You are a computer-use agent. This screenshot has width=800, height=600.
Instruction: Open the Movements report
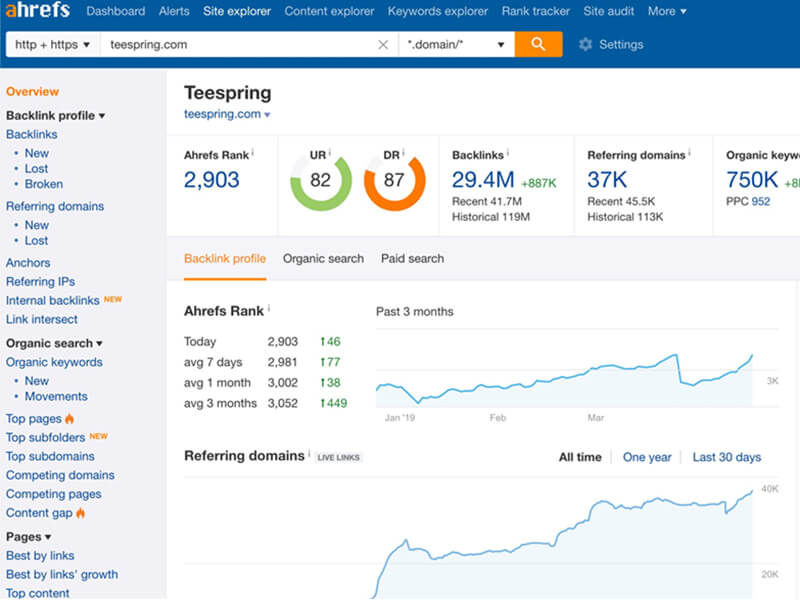click(x=56, y=396)
